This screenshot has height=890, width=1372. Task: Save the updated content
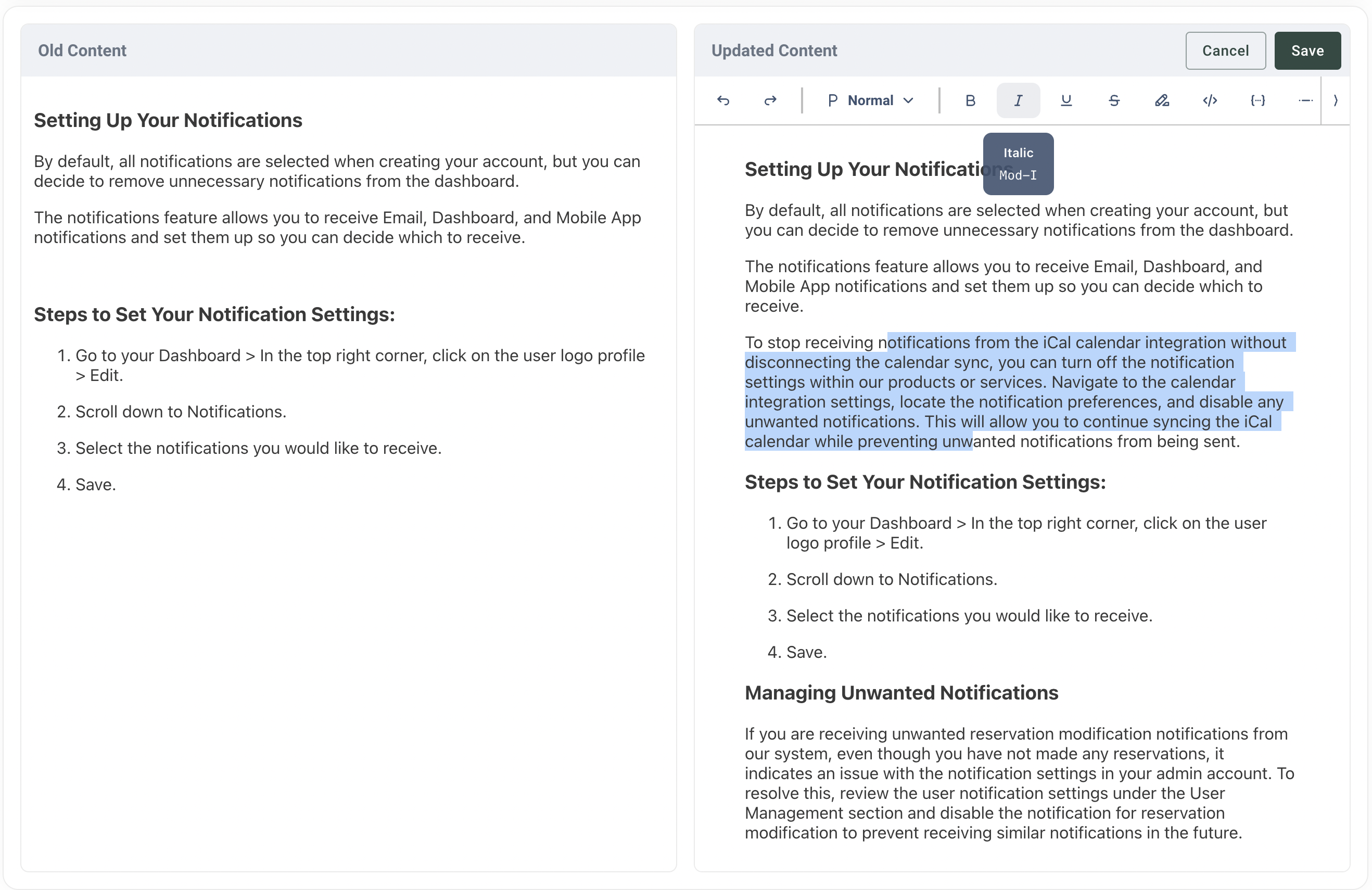pos(1307,50)
